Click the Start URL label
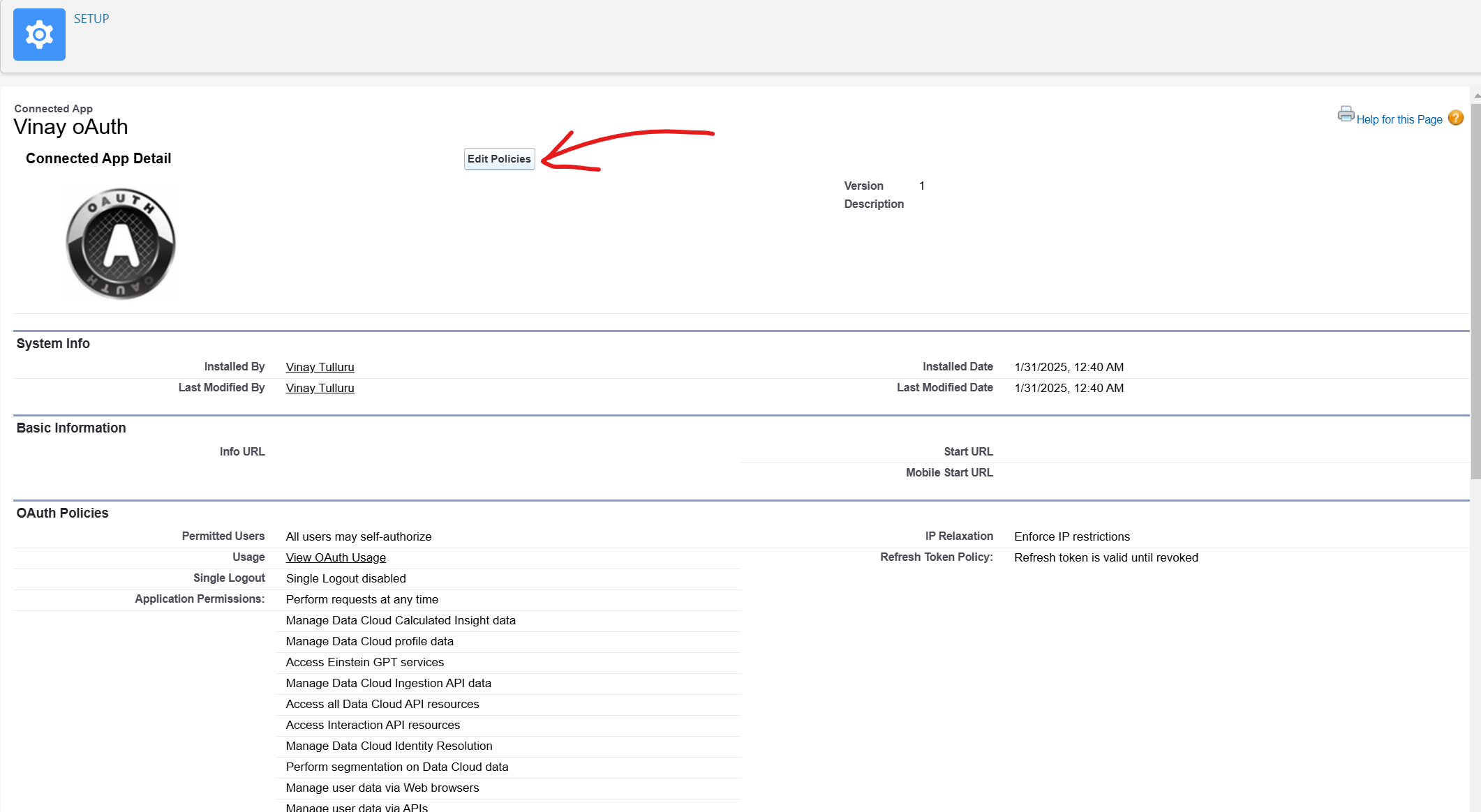1481x812 pixels. point(969,451)
